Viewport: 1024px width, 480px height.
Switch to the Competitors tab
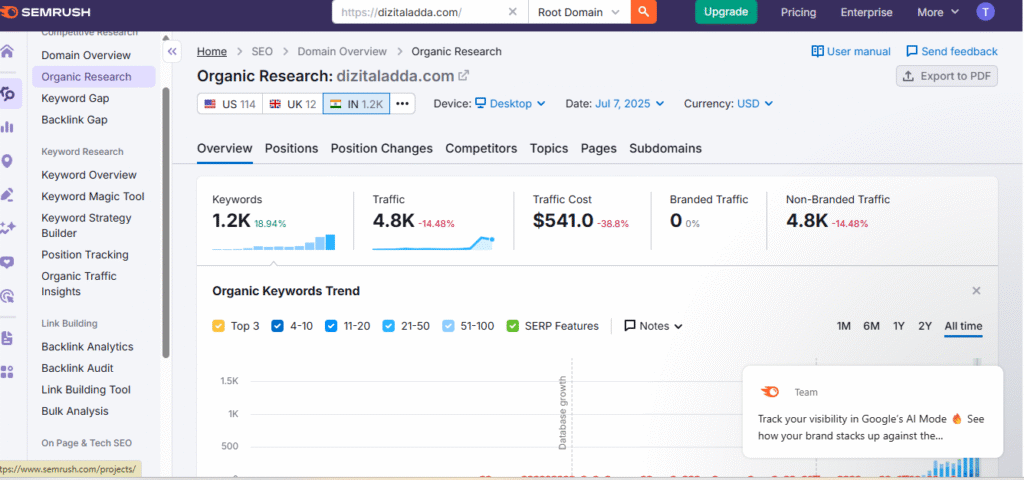coord(481,148)
